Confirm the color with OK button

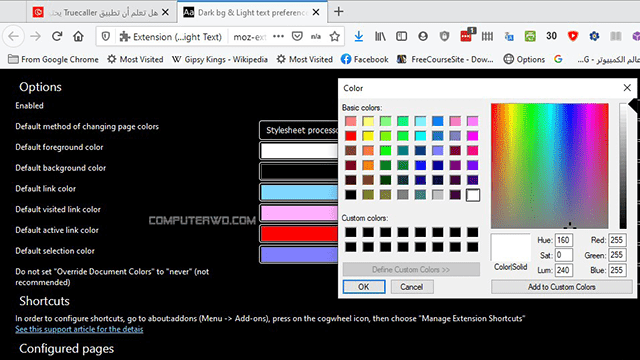364,287
